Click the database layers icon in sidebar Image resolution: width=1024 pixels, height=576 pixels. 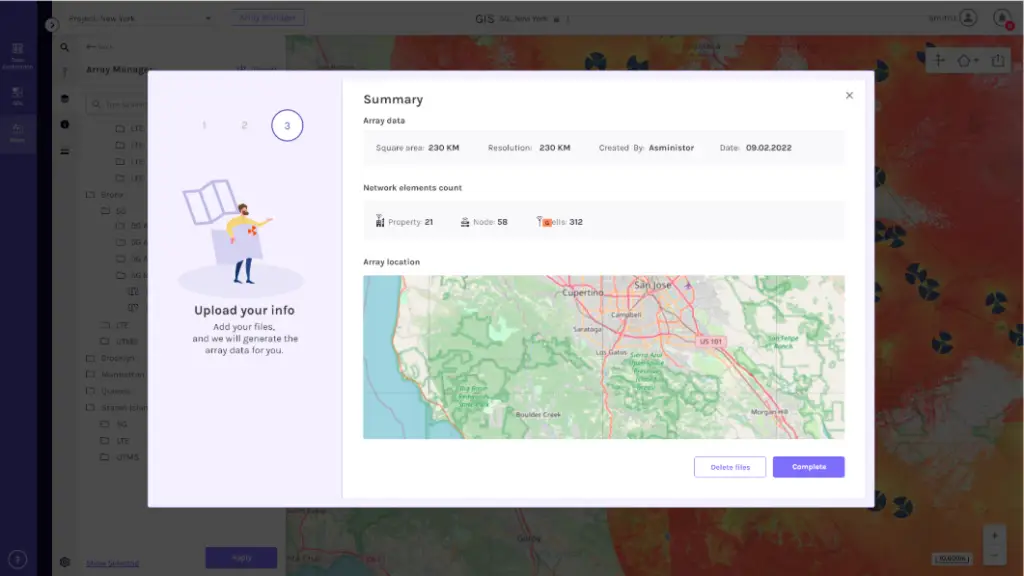coord(65,99)
